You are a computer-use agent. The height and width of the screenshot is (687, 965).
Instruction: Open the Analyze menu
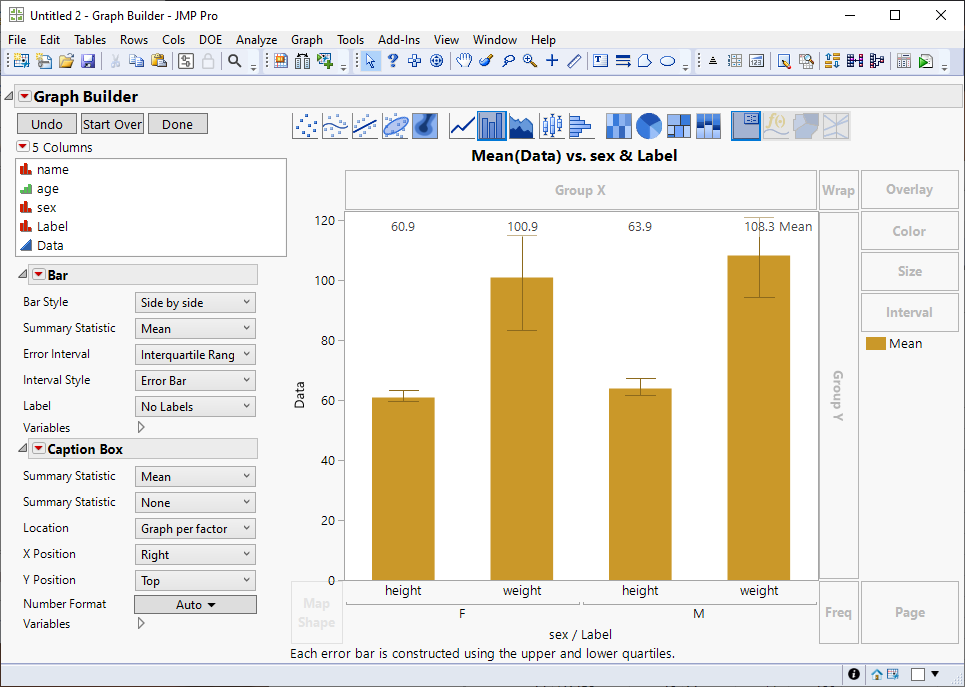[x=256, y=40]
